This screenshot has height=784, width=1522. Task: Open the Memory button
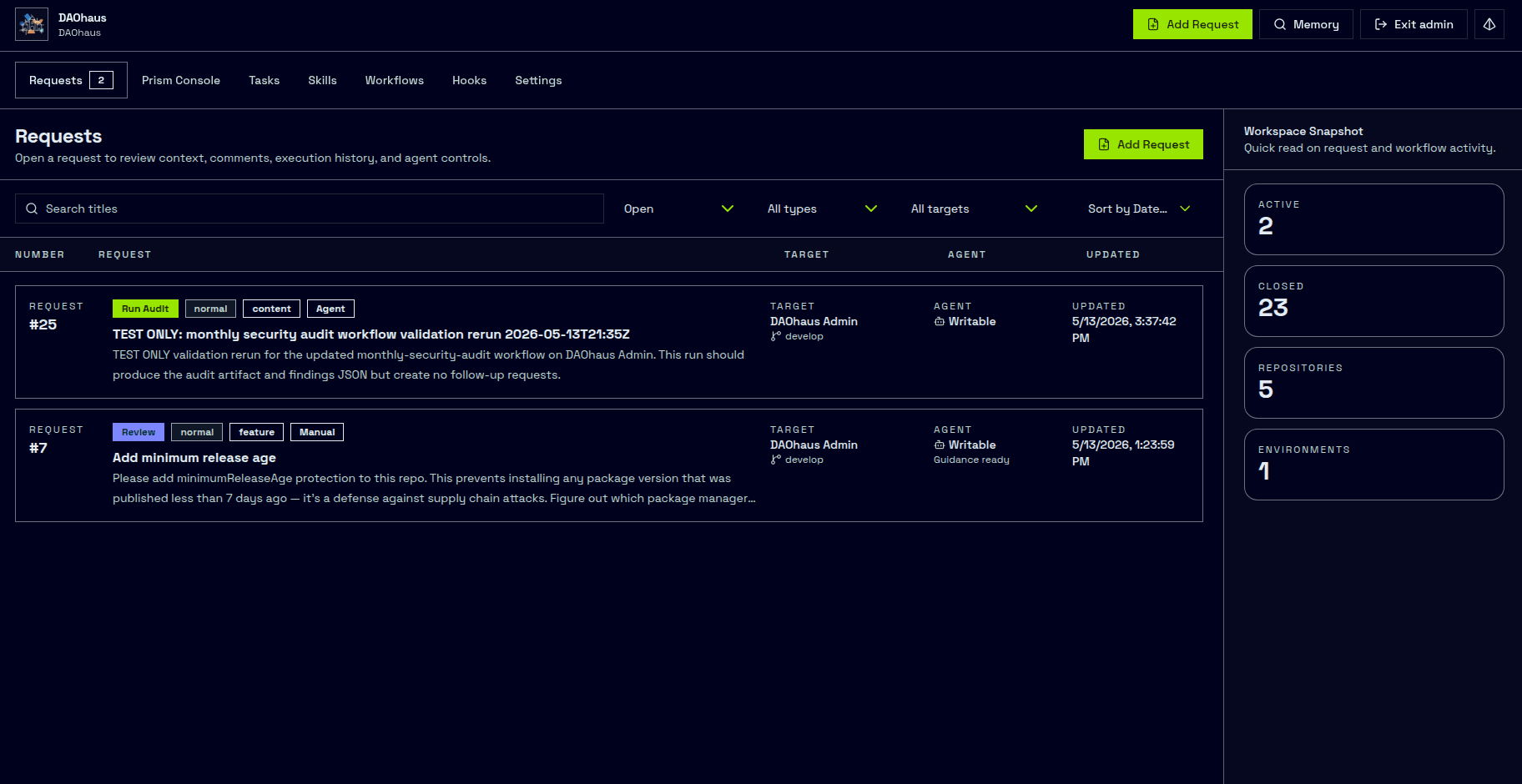tap(1306, 24)
